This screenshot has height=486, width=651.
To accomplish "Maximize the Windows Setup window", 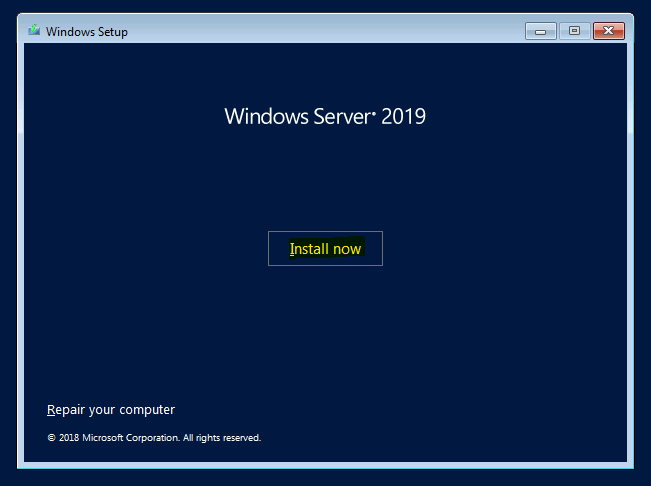I will pos(575,31).
